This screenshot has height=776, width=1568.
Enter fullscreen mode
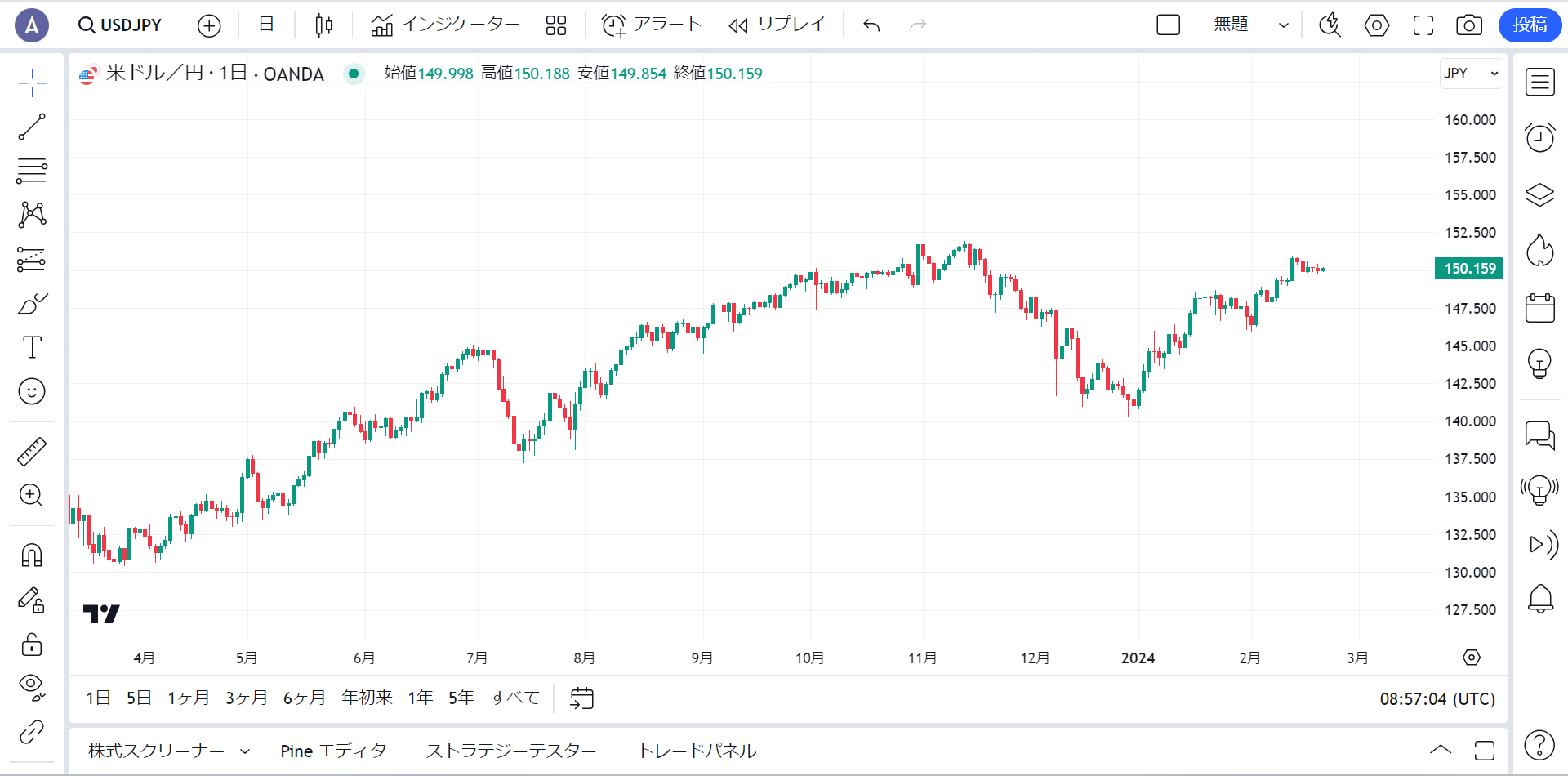pos(1423,25)
